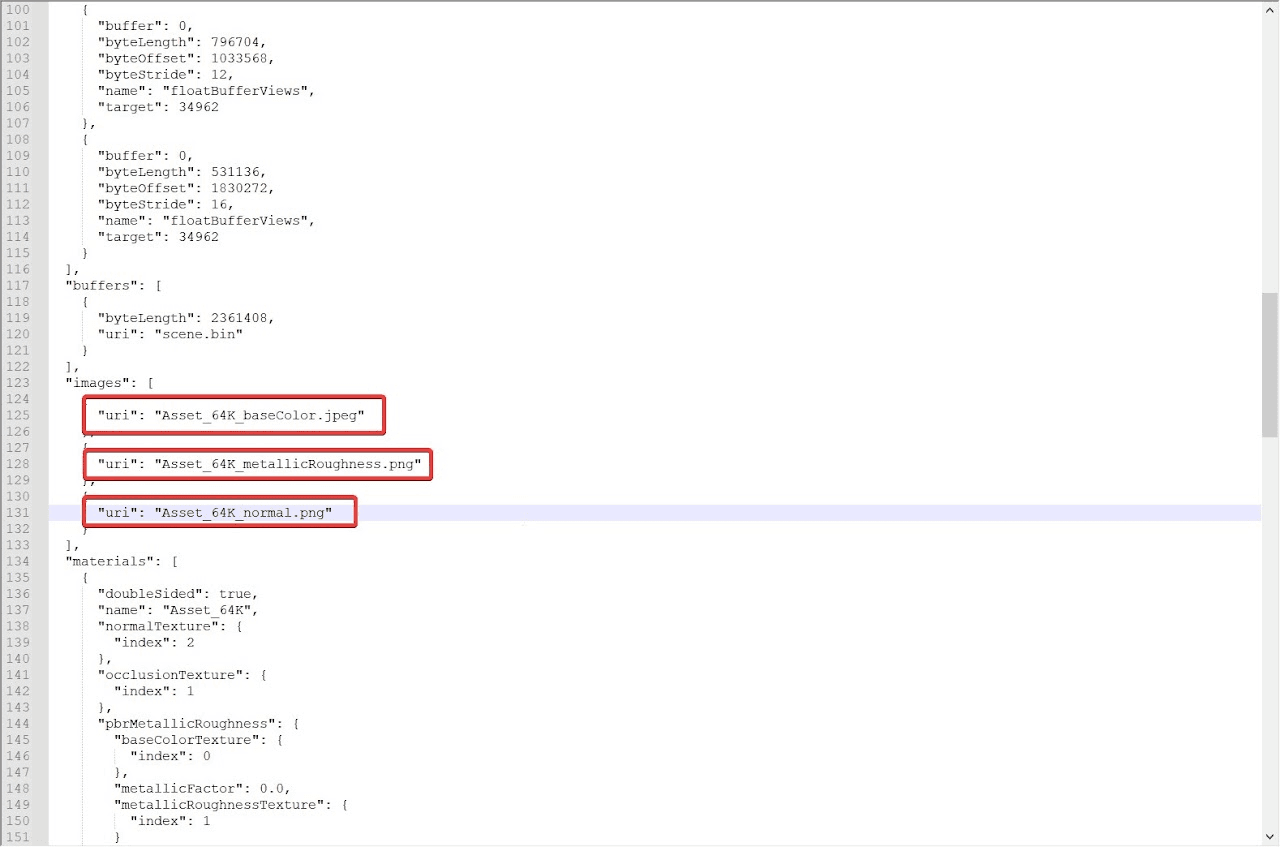Select the highlighted Asset_64K_baseColor.jpeg uri
This screenshot has width=1280, height=847.
233,415
